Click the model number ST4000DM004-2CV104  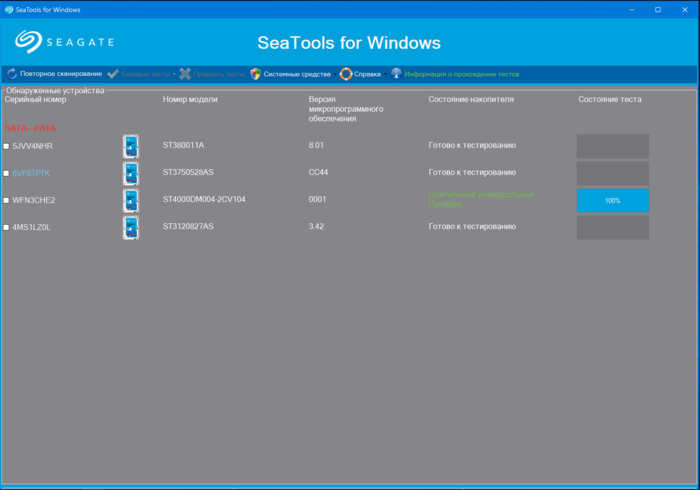tap(204, 199)
